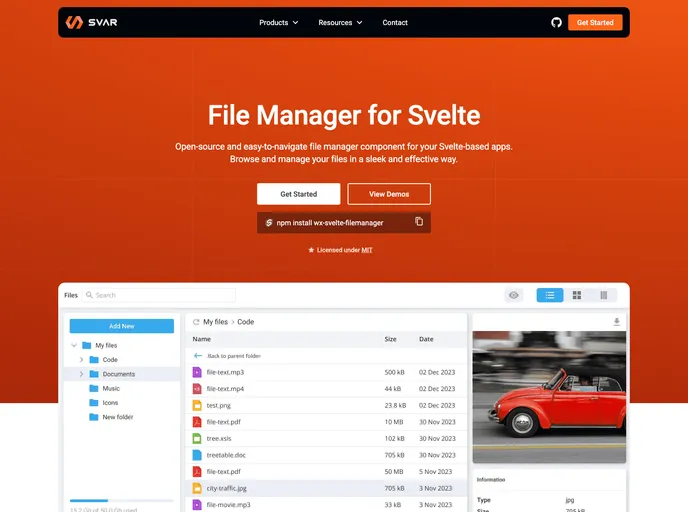Click the red car preview image
The height and width of the screenshot is (512, 688).
click(549, 397)
